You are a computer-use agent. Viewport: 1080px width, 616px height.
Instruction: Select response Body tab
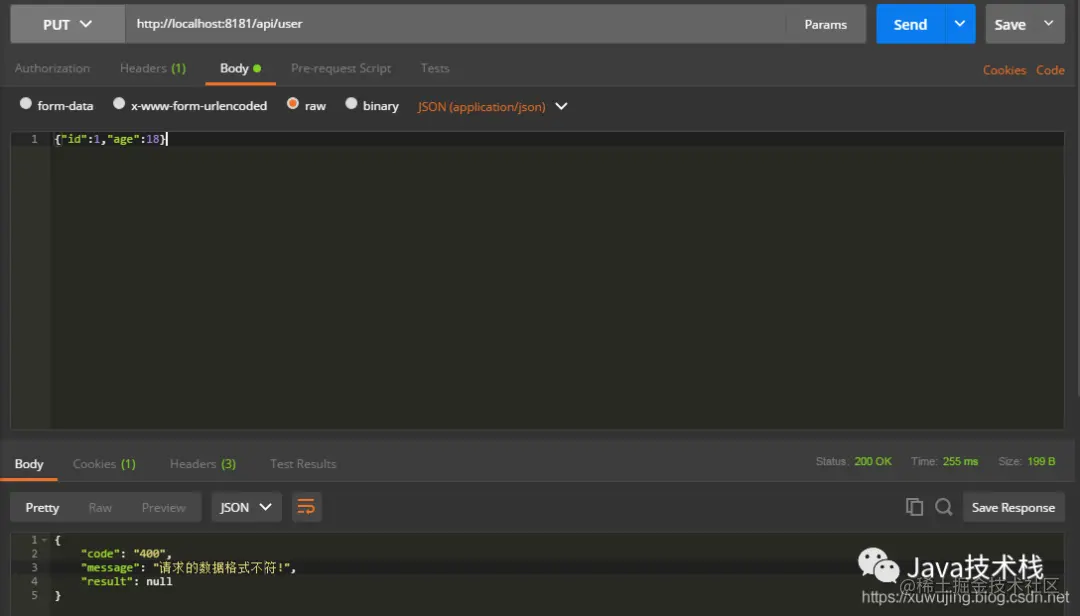coord(29,464)
